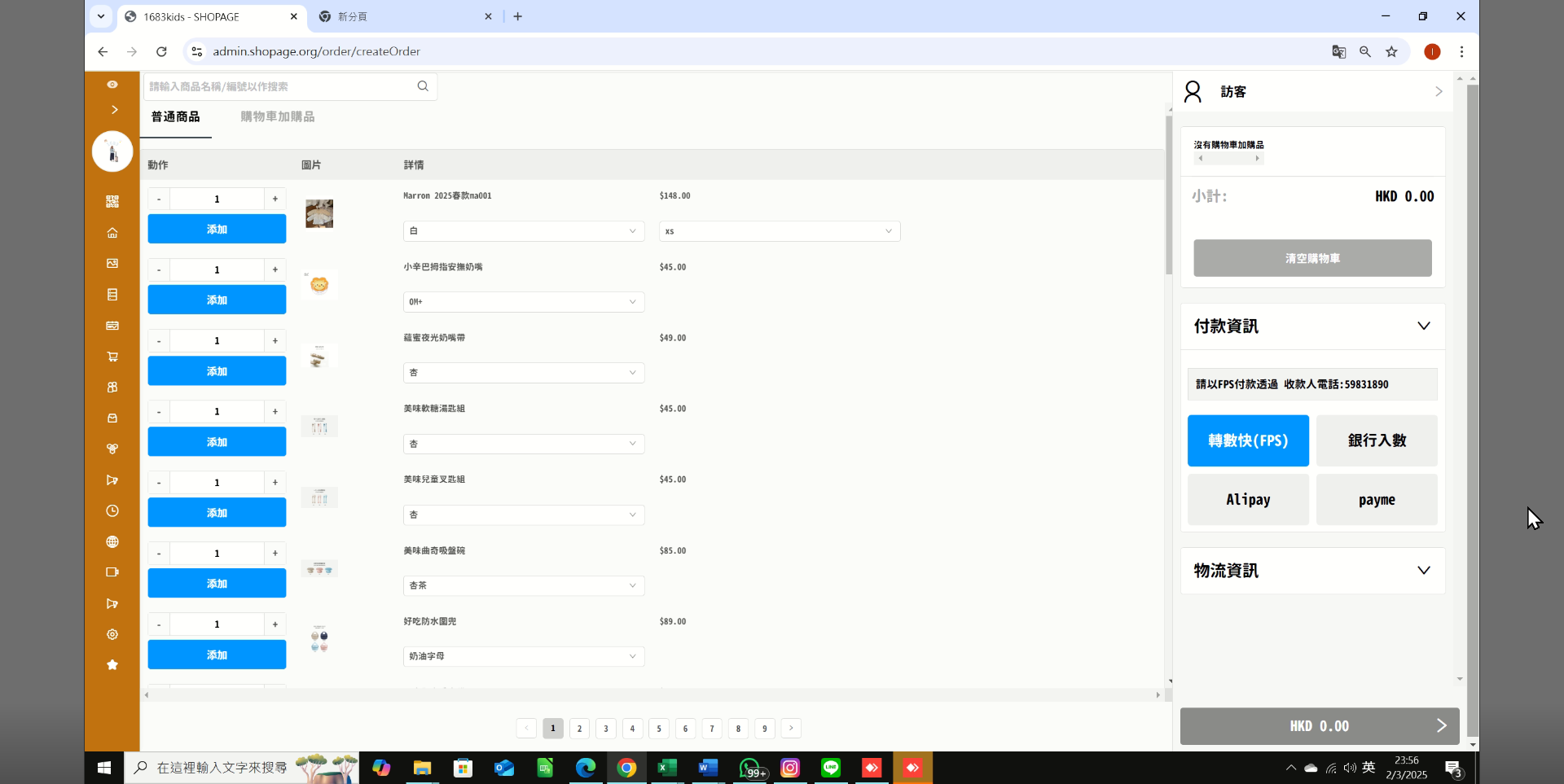Screen dimensions: 1564x784
Task: Open the QR code icon in the sidebar
Action: point(112,201)
